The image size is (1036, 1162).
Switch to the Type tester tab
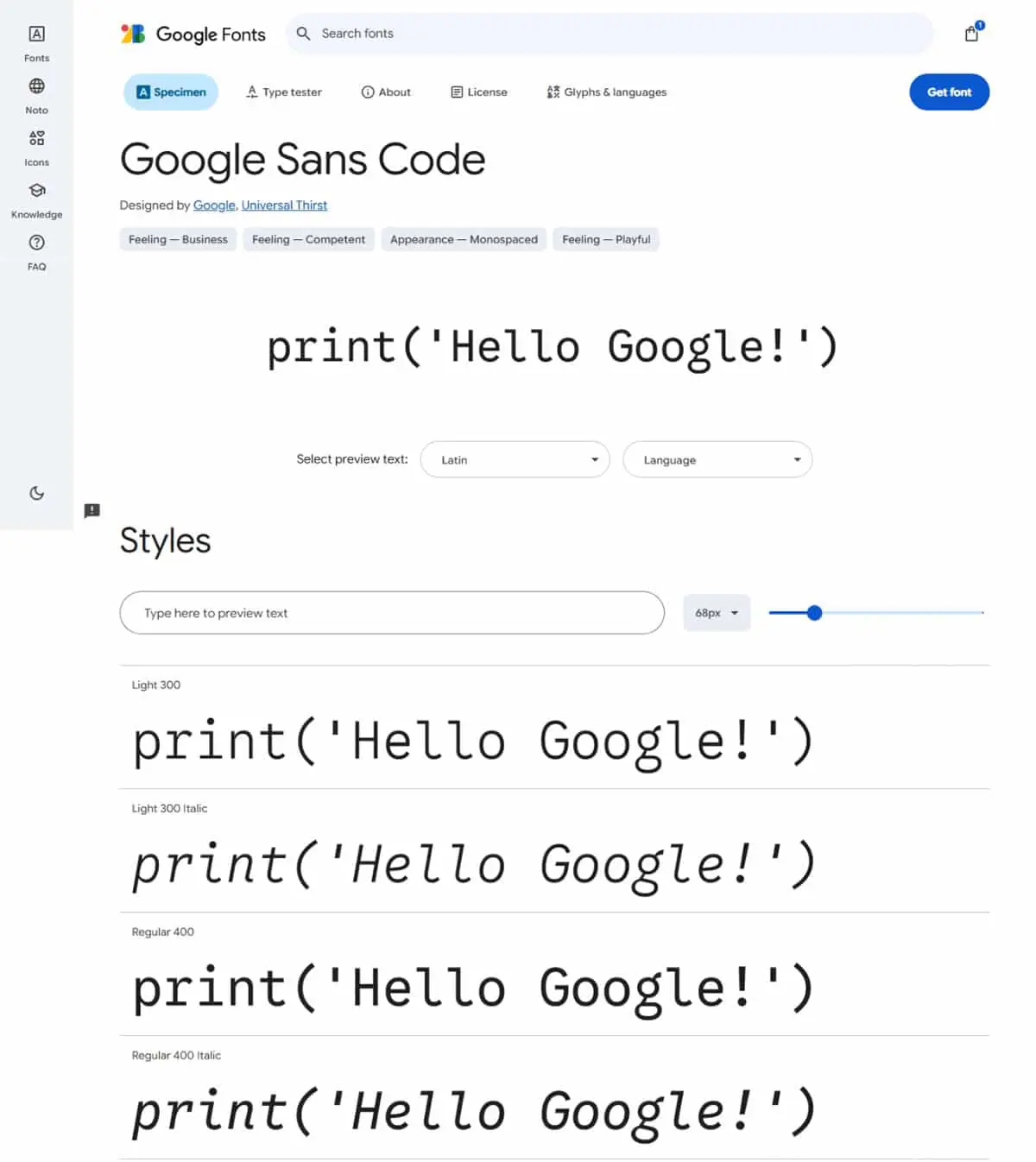283,92
